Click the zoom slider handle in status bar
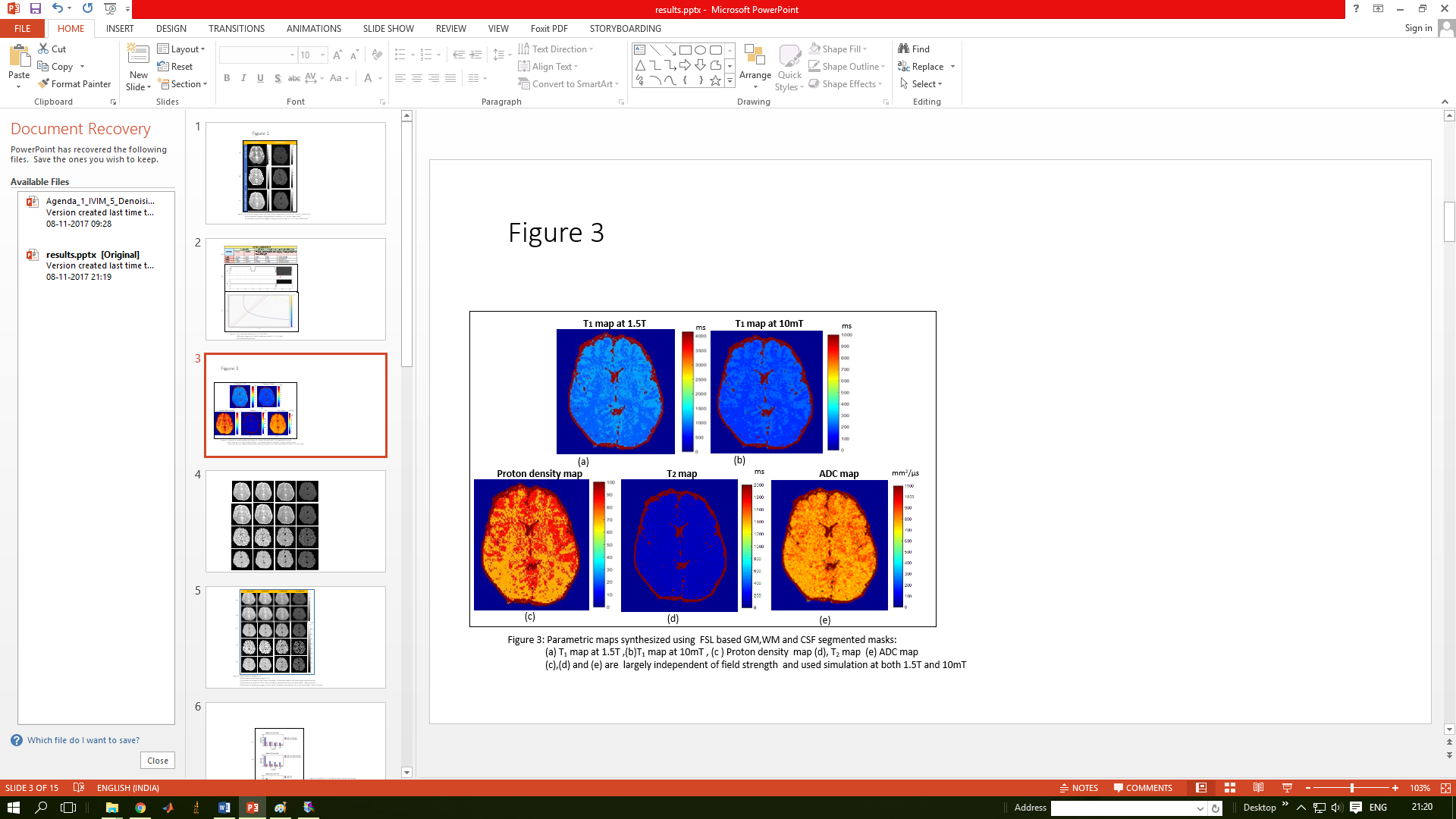 coord(1352,788)
